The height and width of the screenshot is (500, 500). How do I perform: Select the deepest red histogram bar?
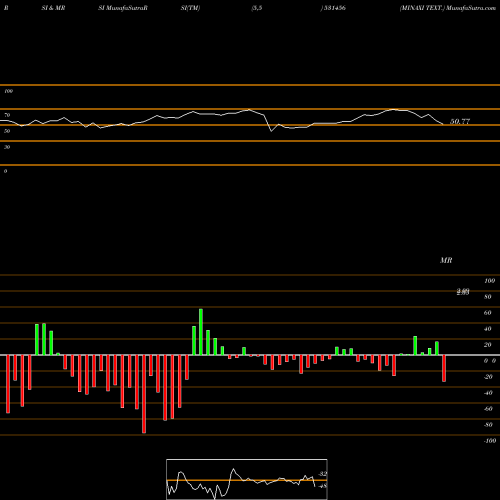[144, 394]
